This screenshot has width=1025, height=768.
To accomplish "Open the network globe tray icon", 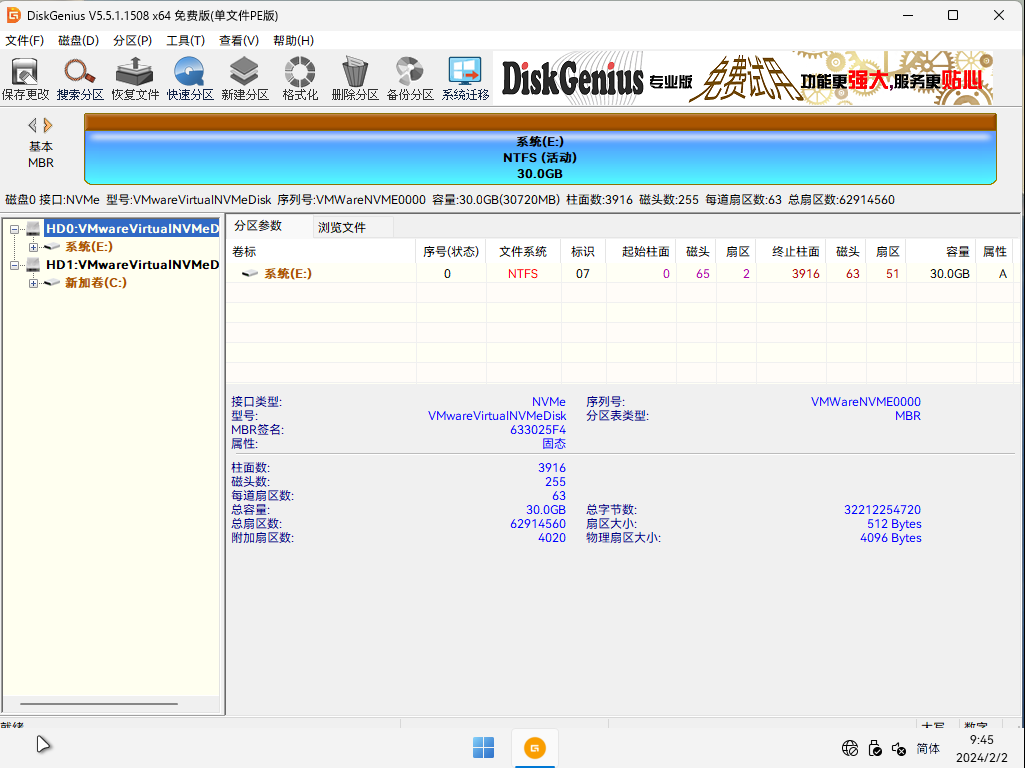I will (850, 748).
